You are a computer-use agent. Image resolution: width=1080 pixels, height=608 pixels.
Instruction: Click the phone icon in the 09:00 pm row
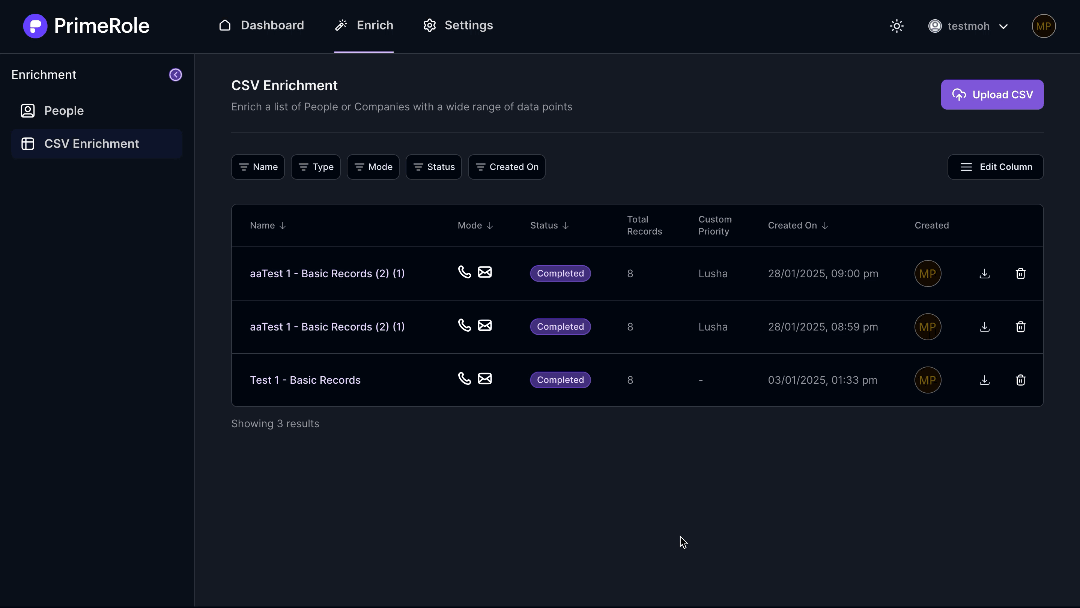click(x=464, y=272)
